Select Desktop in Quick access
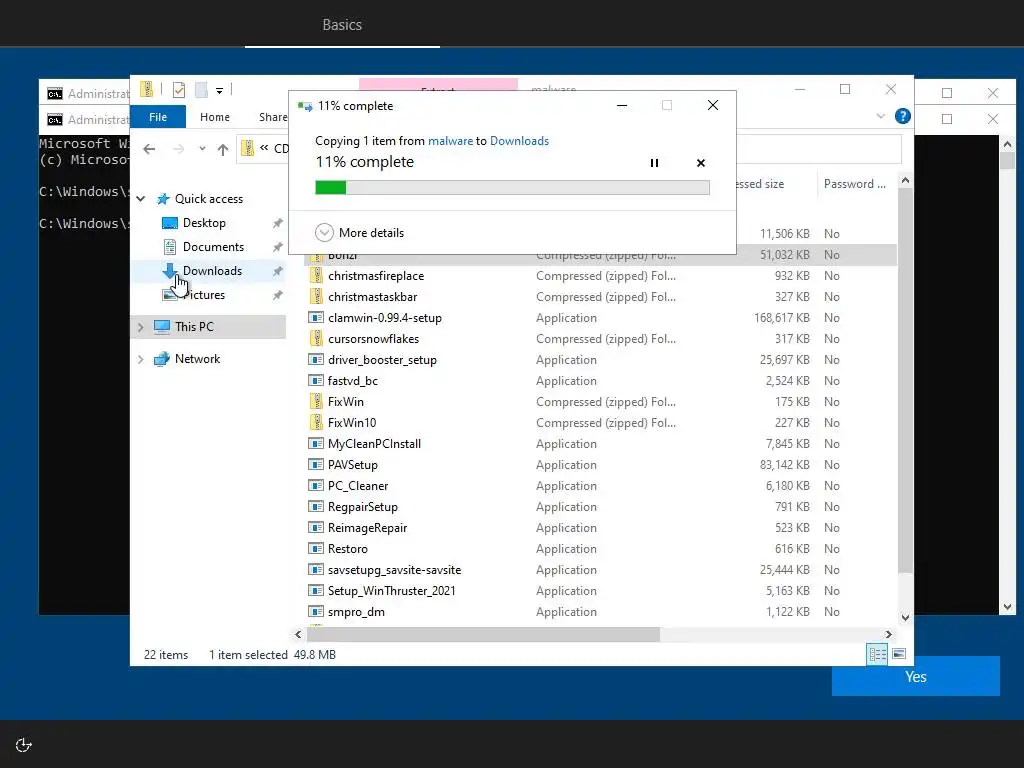Image resolution: width=1024 pixels, height=768 pixels. [x=204, y=223]
